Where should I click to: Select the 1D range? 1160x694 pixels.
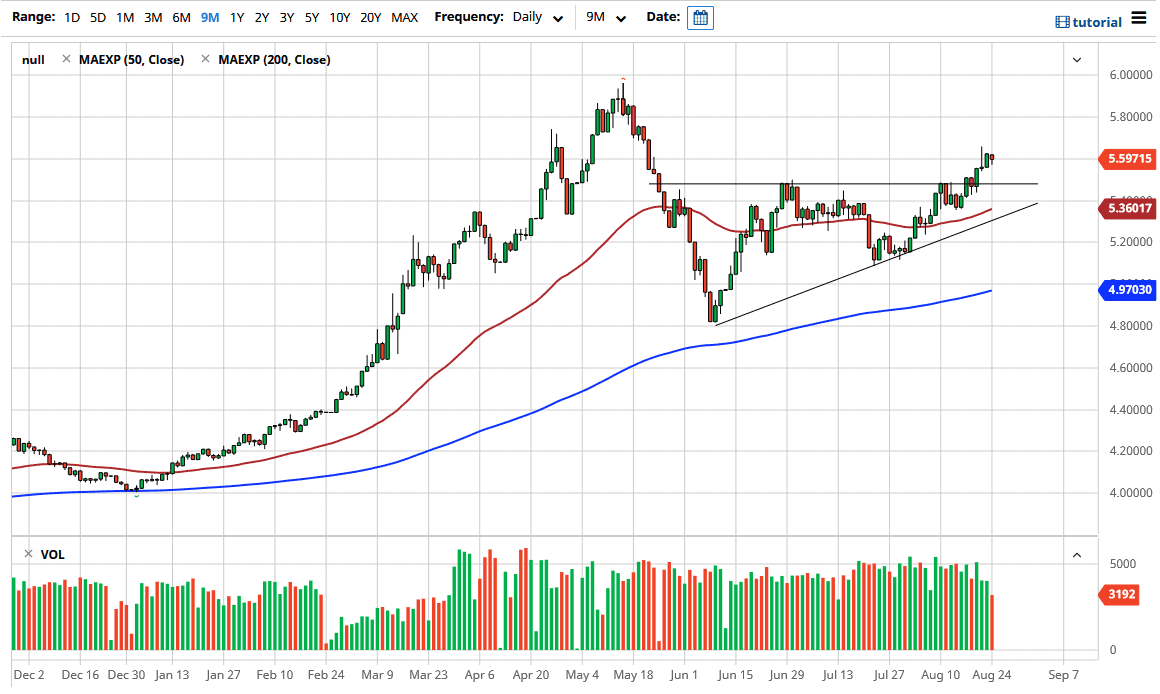coord(71,17)
